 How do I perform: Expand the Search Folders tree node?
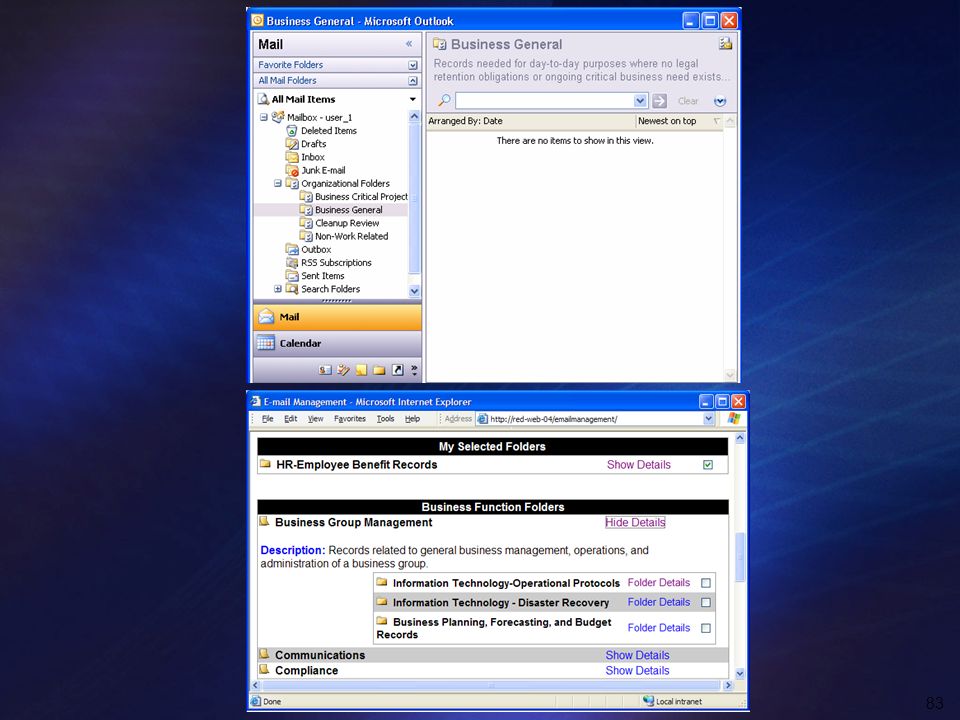(x=277, y=289)
